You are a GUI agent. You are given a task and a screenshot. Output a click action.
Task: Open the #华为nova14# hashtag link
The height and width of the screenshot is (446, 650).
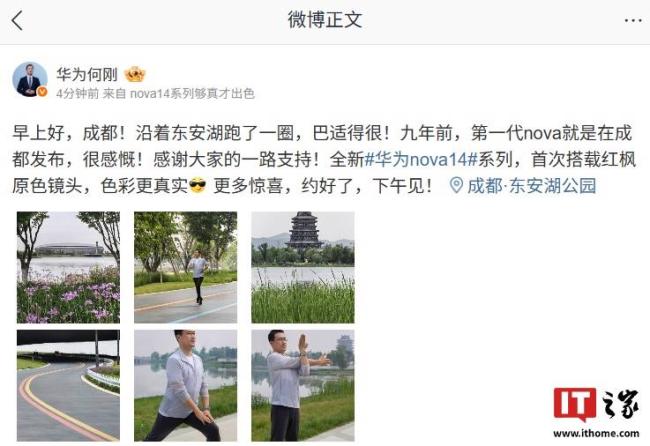coord(421,159)
